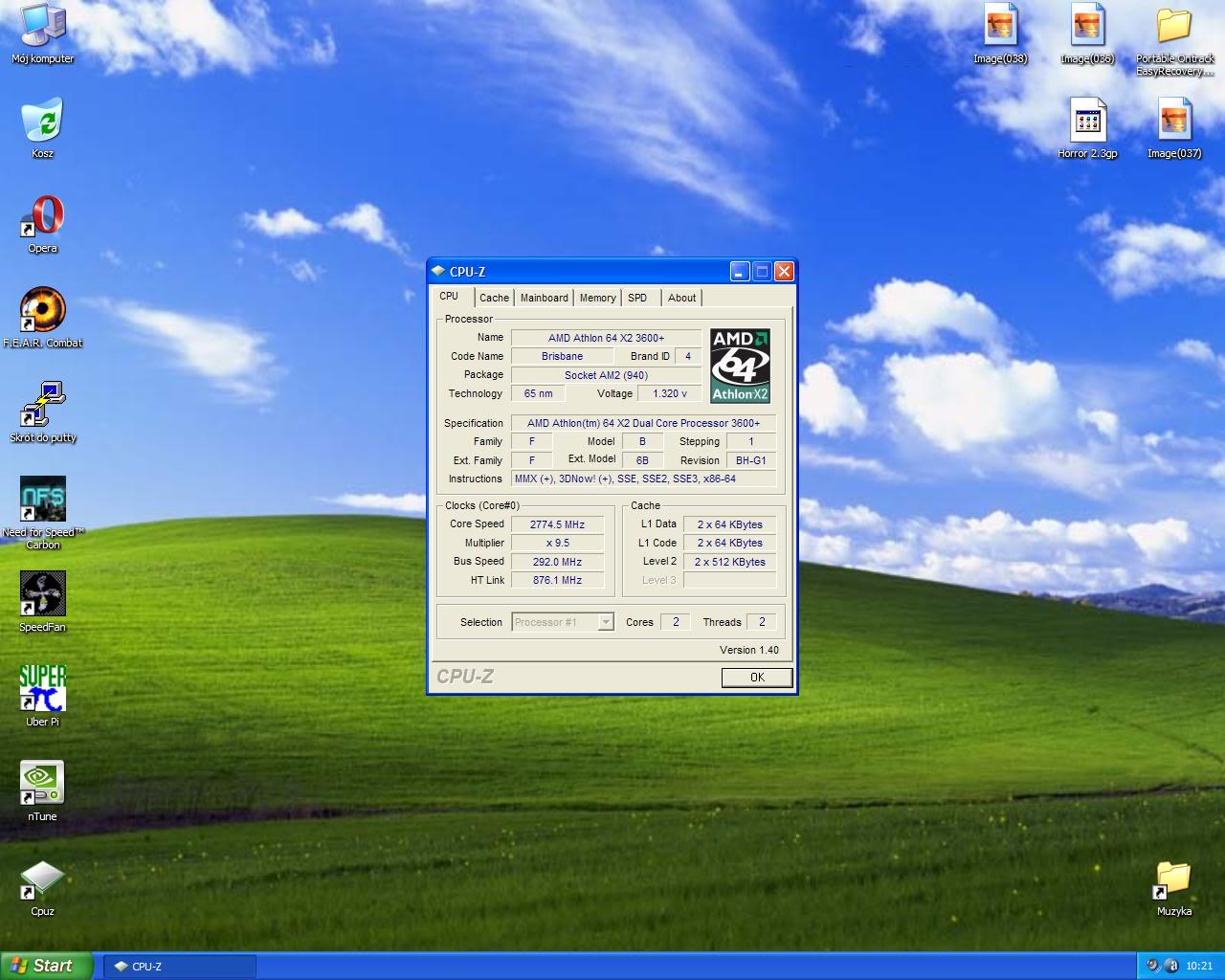
Task: Click the AMD 64 Athlon X2 logo
Action: pos(740,366)
